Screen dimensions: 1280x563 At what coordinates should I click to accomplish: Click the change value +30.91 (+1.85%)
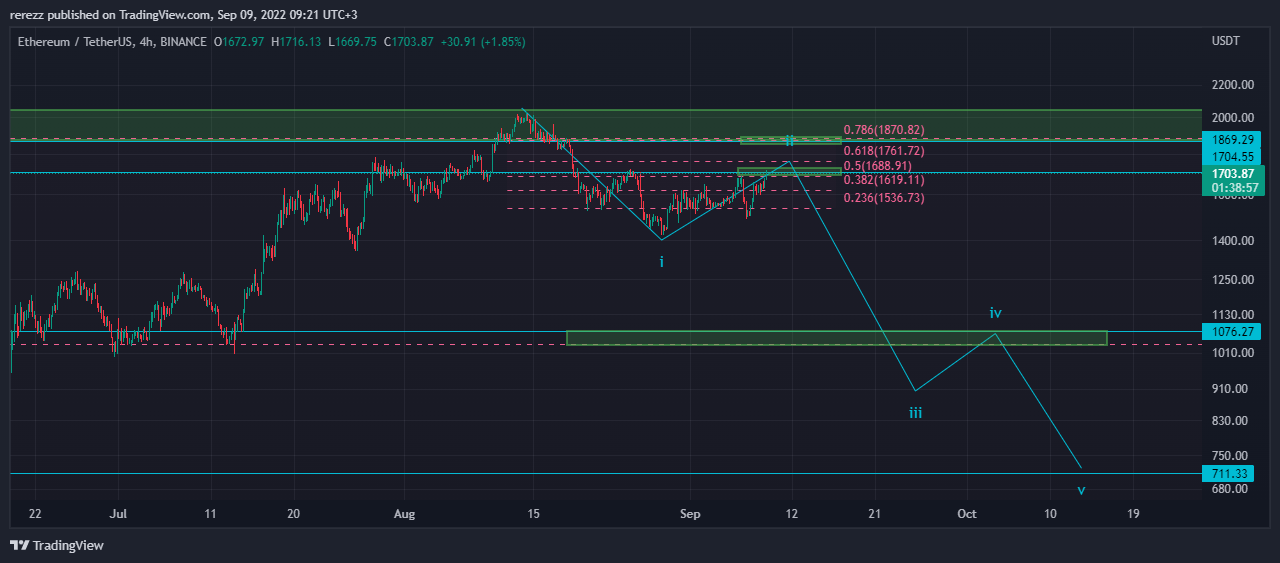483,42
